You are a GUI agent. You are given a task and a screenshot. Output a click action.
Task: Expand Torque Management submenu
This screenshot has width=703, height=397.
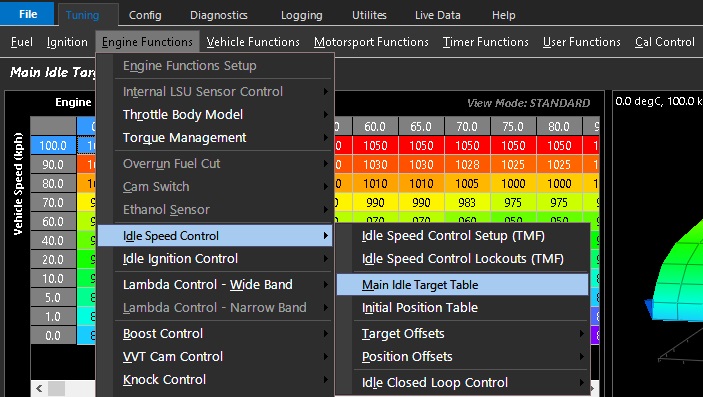(215, 137)
